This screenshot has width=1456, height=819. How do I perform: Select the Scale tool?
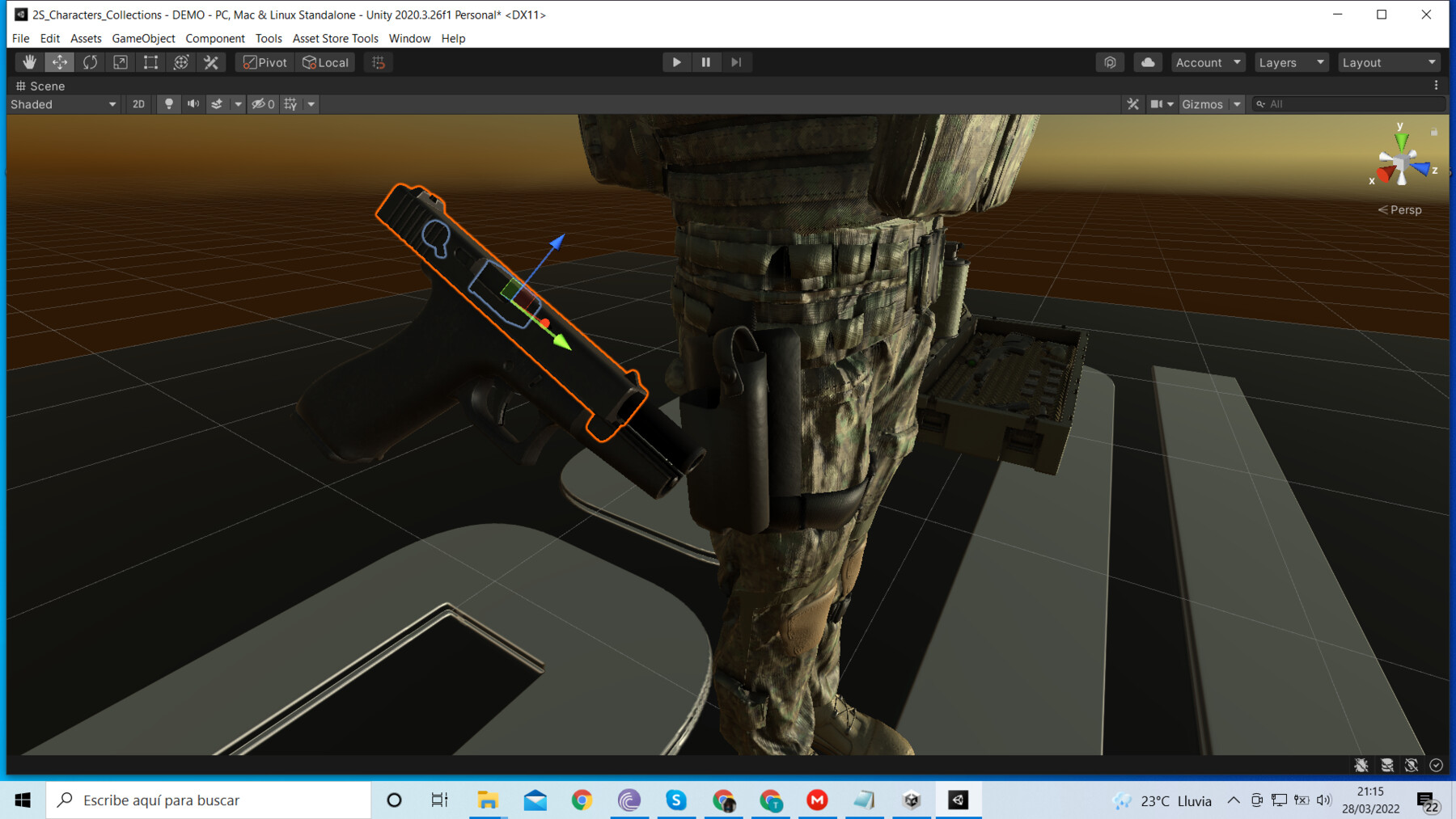click(121, 62)
